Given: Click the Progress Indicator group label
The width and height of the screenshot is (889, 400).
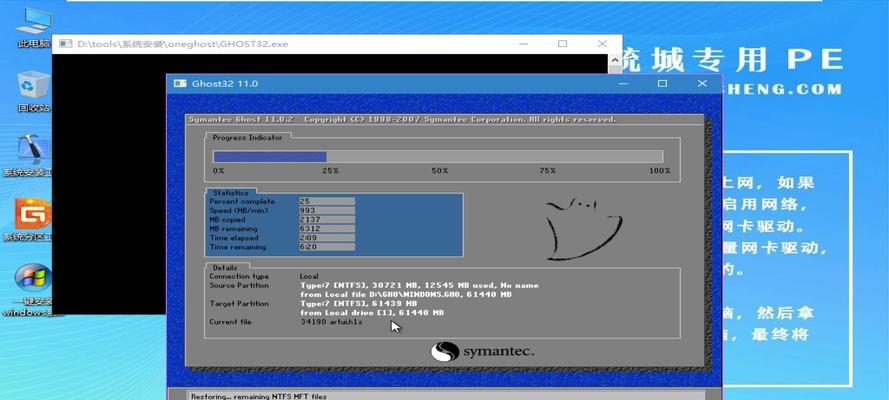Looking at the screenshot, I should point(247,138).
